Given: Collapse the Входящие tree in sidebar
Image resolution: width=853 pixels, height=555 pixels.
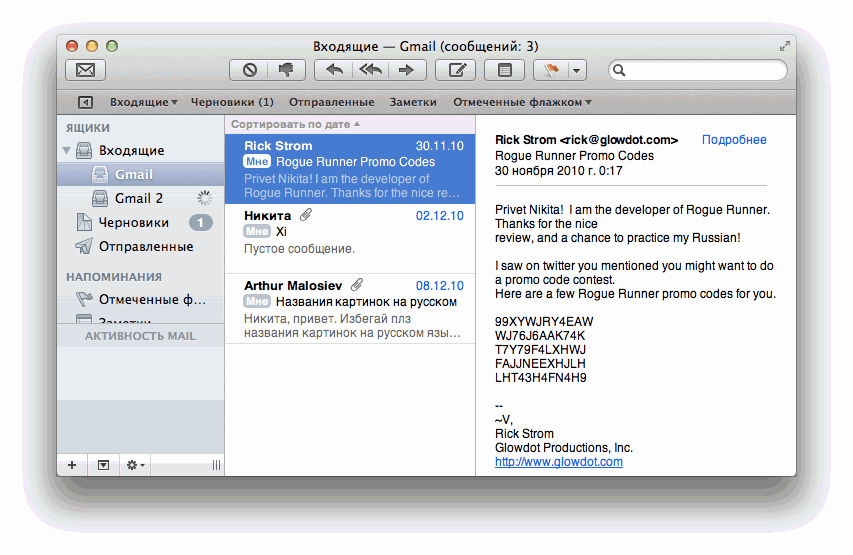Looking at the screenshot, I should 66,150.
